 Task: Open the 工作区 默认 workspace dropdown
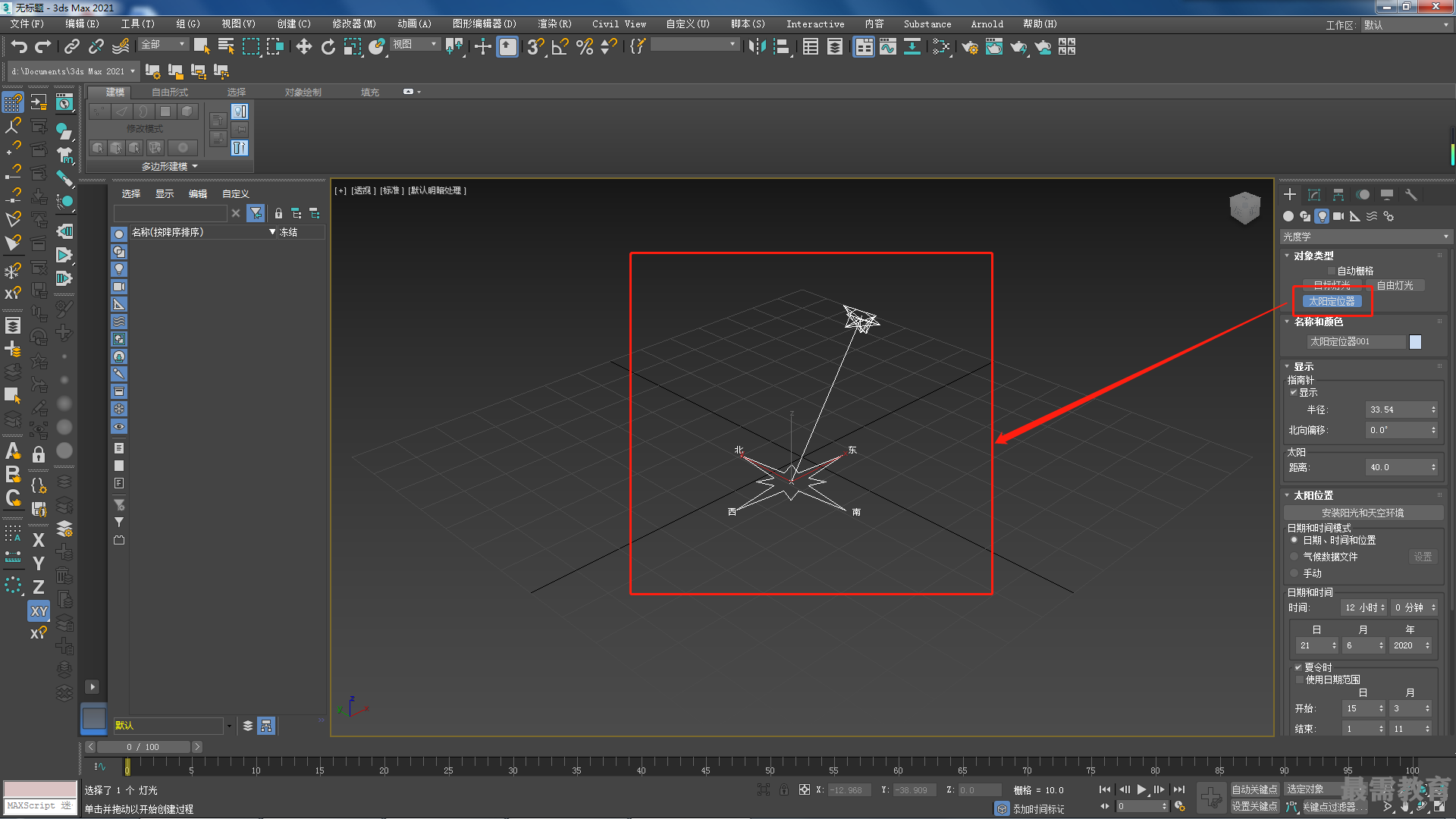(1406, 25)
